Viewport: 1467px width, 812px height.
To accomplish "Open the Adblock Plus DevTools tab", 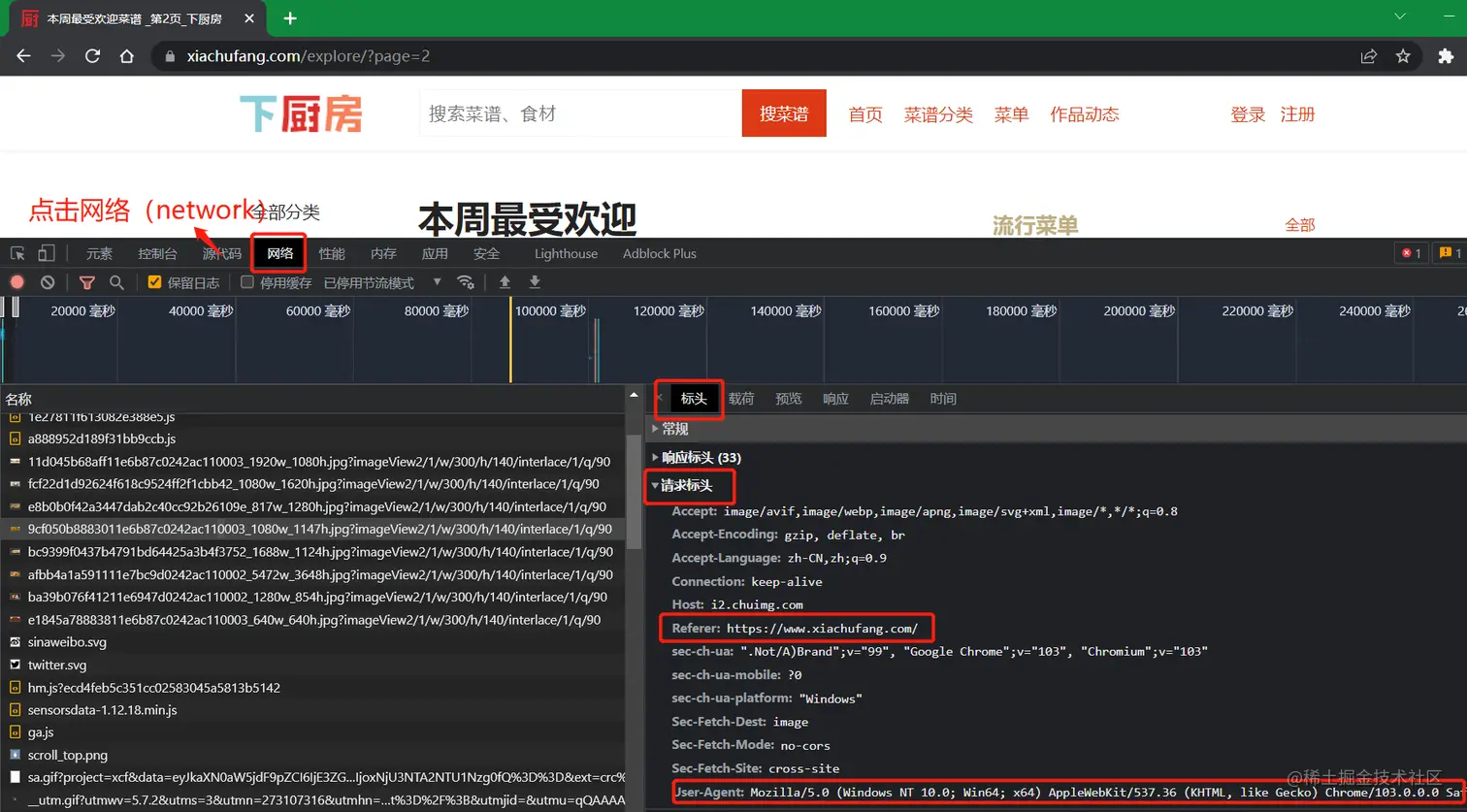I will point(660,253).
